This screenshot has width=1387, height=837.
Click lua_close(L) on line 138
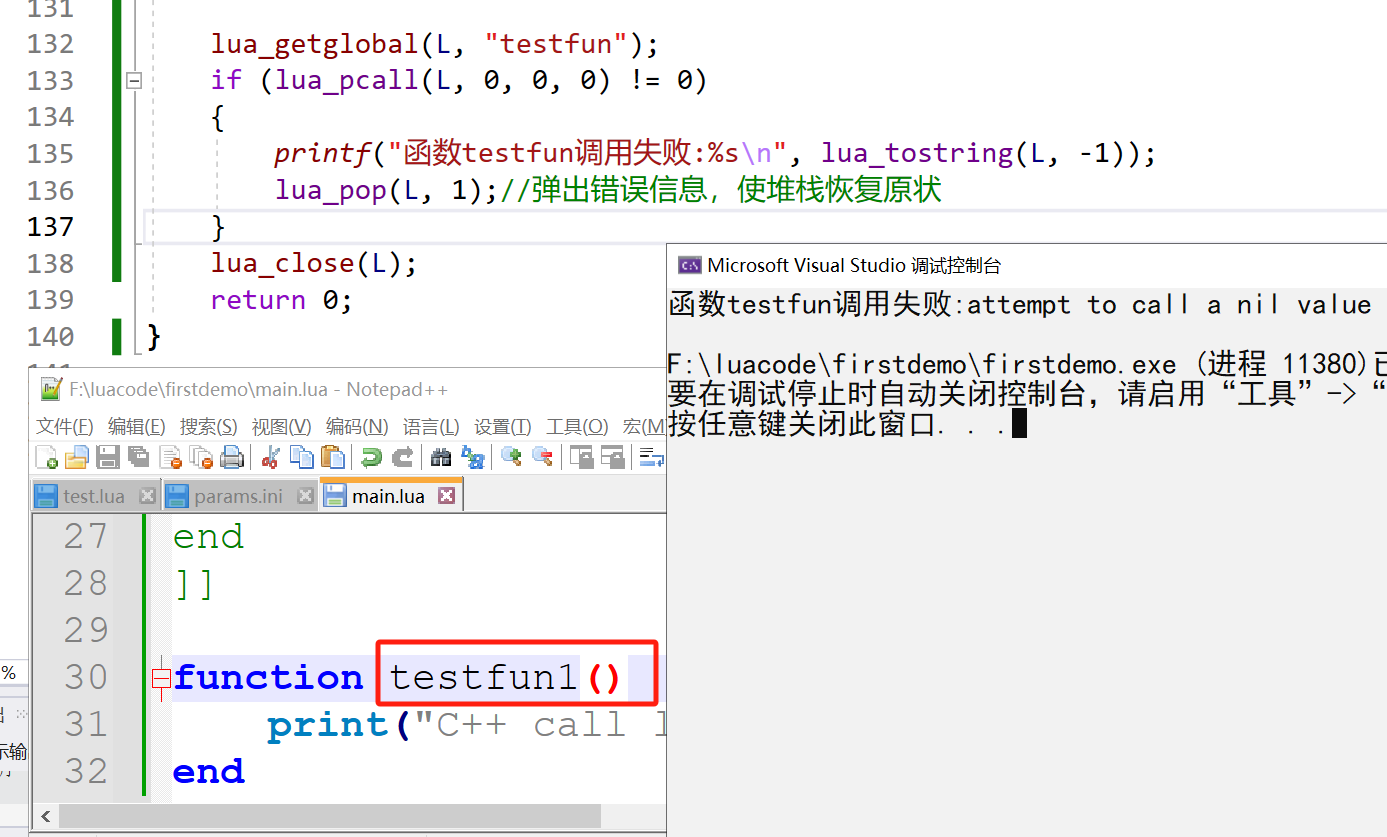click(305, 264)
